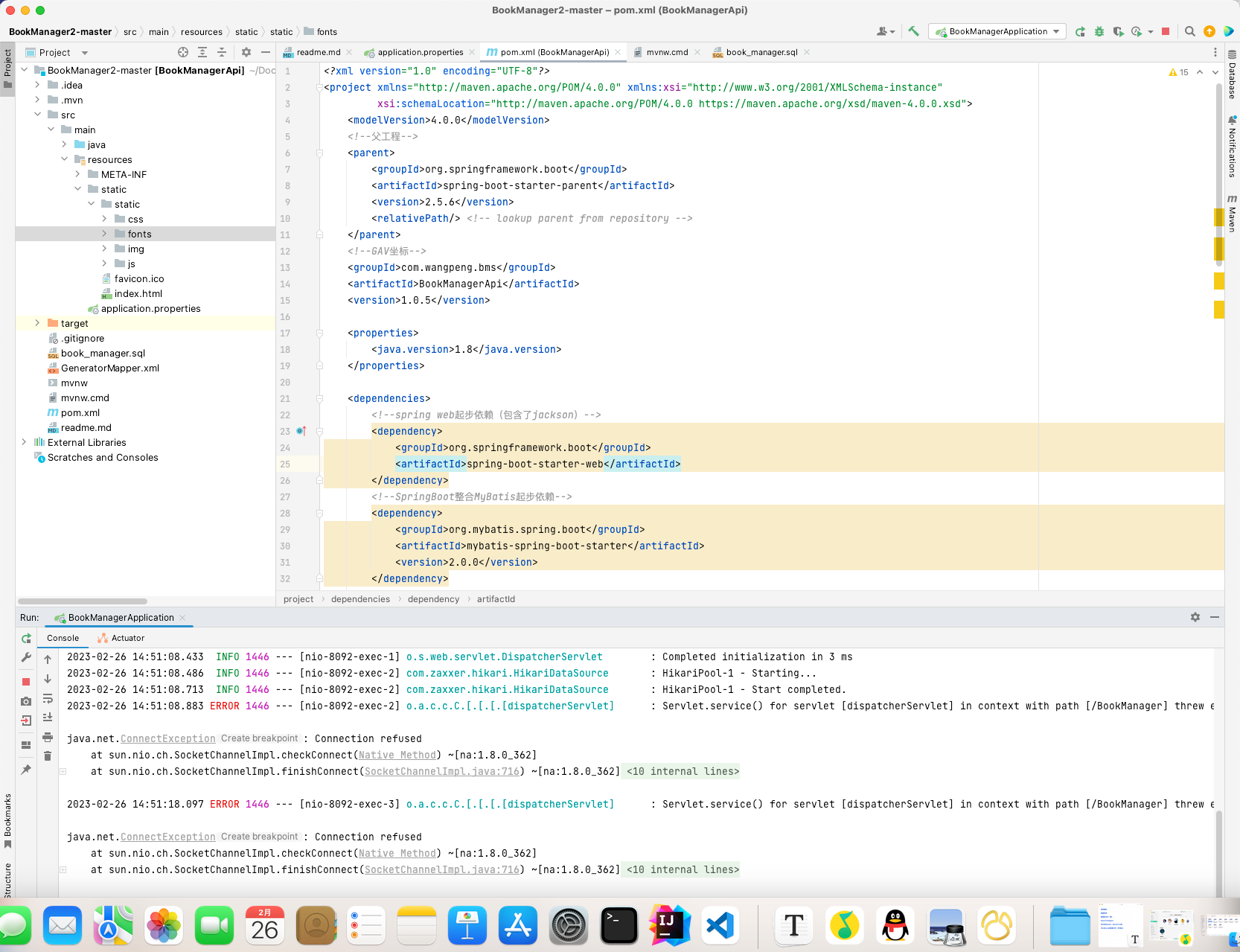Rerun application in the Run panel

click(x=26, y=639)
